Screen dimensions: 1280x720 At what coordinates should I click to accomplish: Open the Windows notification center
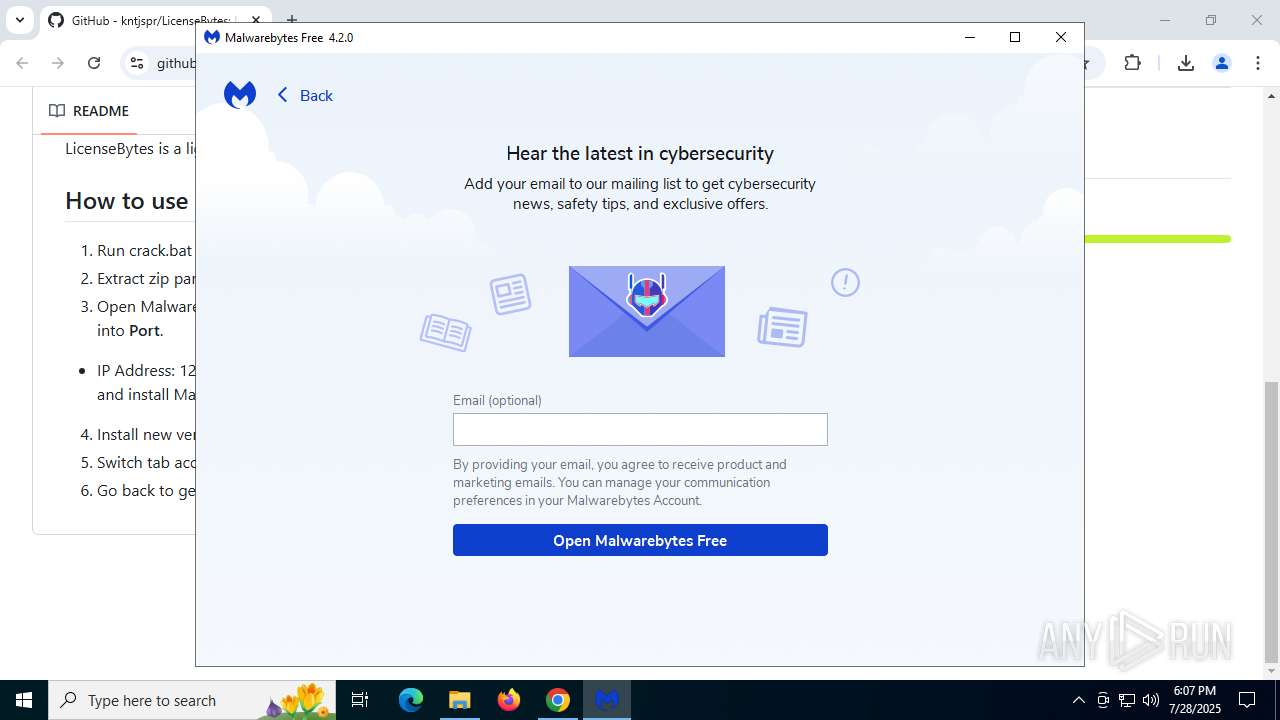tap(1247, 700)
